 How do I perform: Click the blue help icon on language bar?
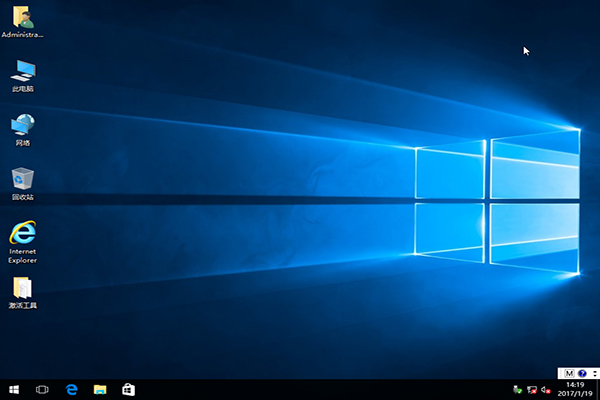tap(581, 373)
